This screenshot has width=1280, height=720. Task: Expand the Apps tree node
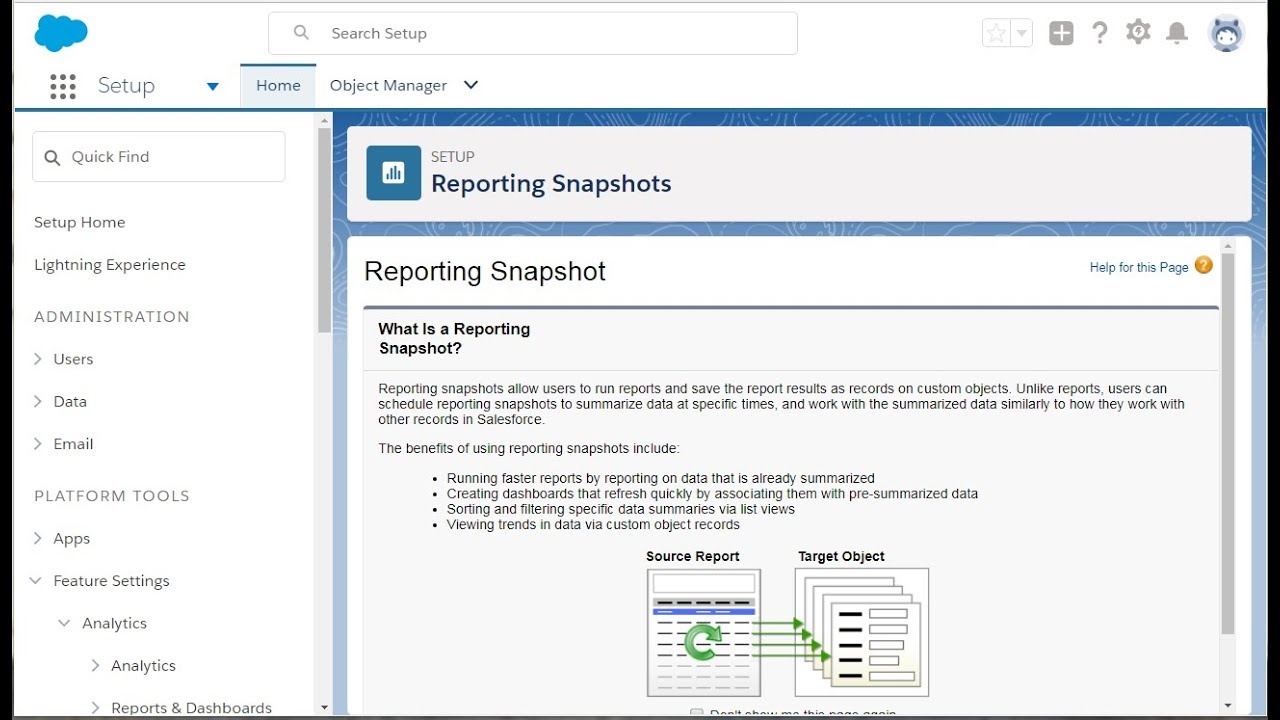(x=38, y=538)
